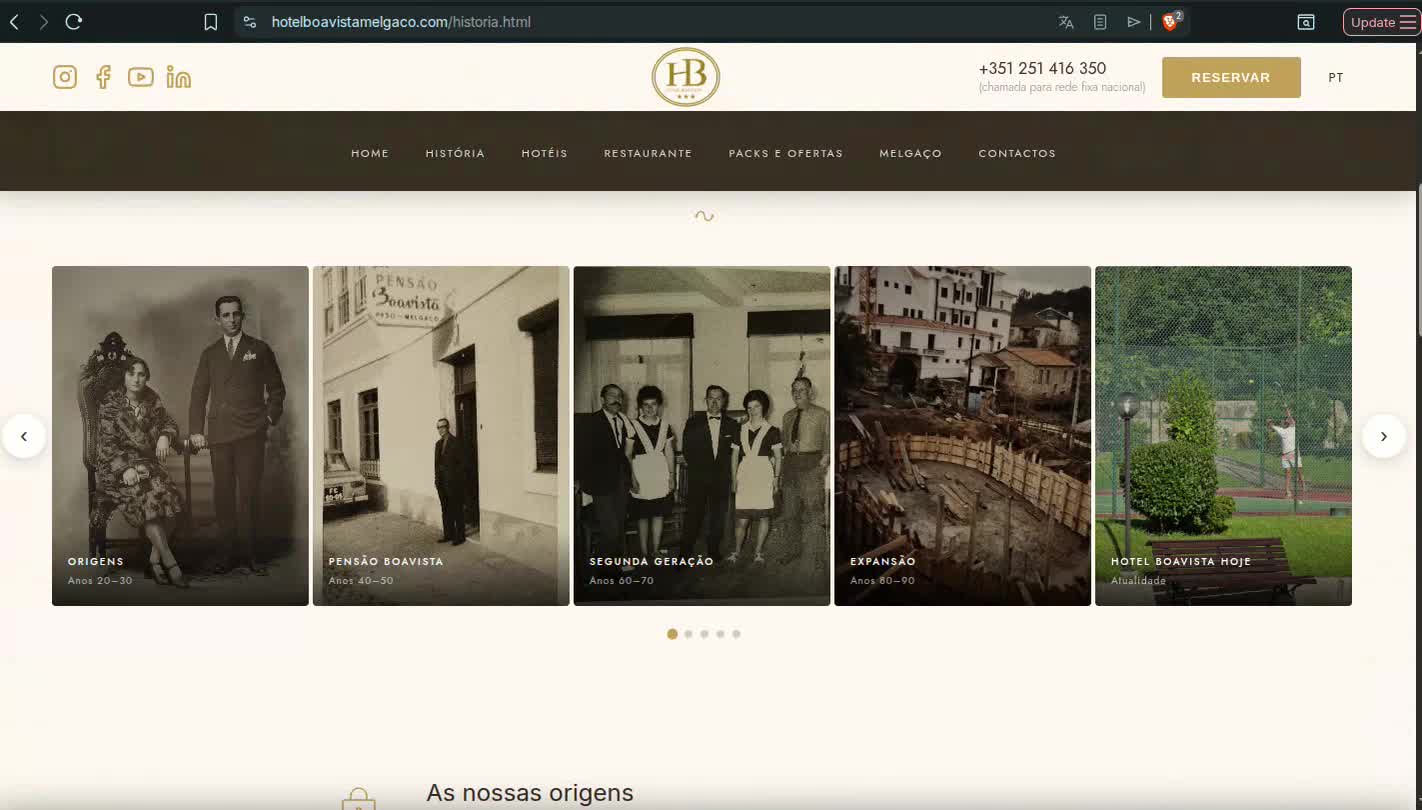1422x810 pixels.
Task: Click the send/share arrow icon in the address bar
Action: 1134,22
